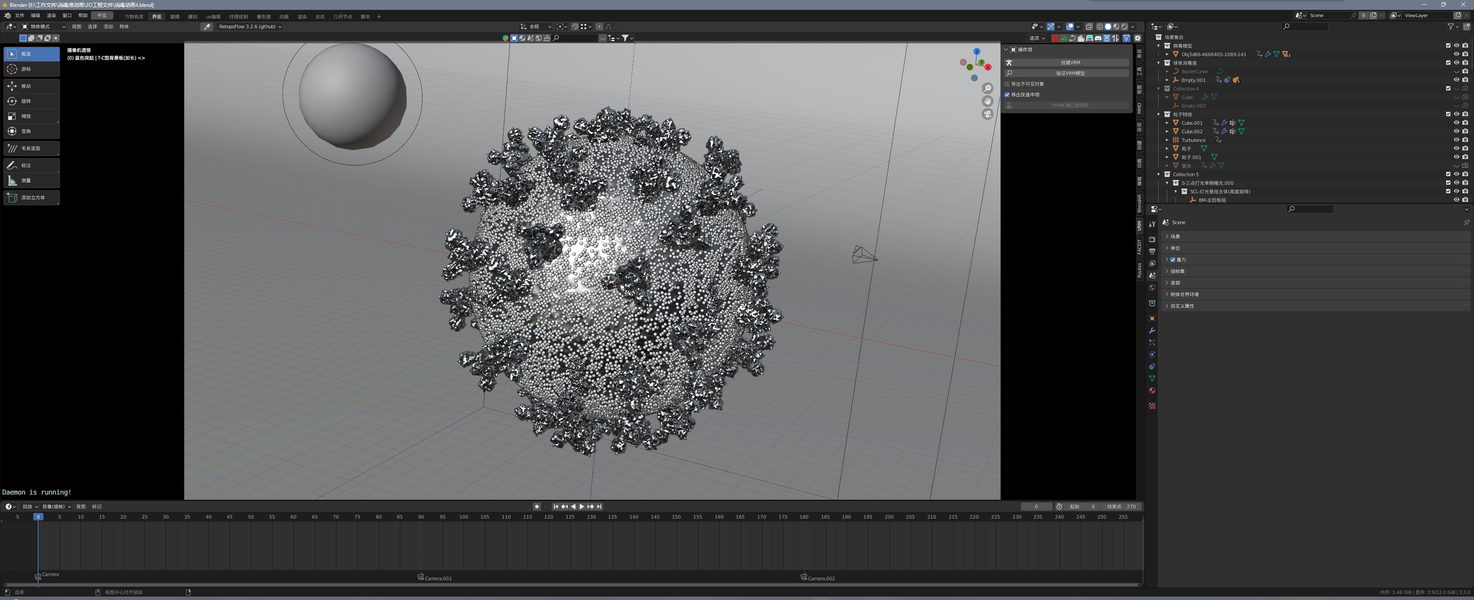Jump to the start frame in timeline
The image size is (1474, 600).
[556, 507]
